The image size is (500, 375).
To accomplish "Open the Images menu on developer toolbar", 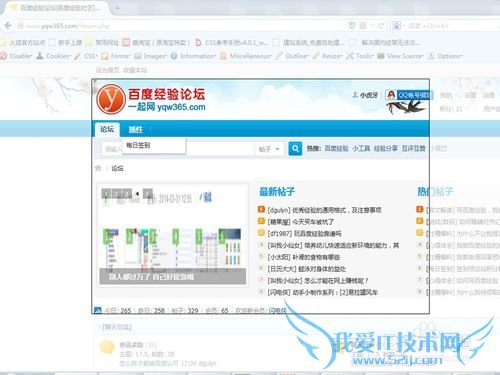I will (x=150, y=56).
